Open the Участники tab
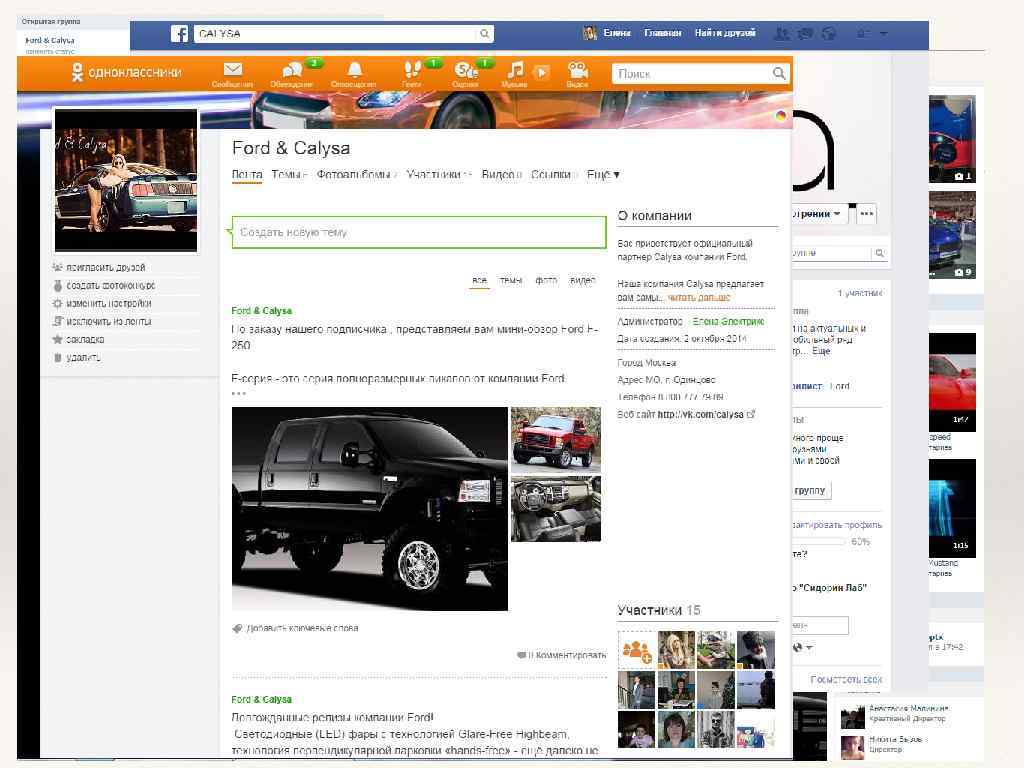The height and width of the screenshot is (768, 1024). point(434,175)
